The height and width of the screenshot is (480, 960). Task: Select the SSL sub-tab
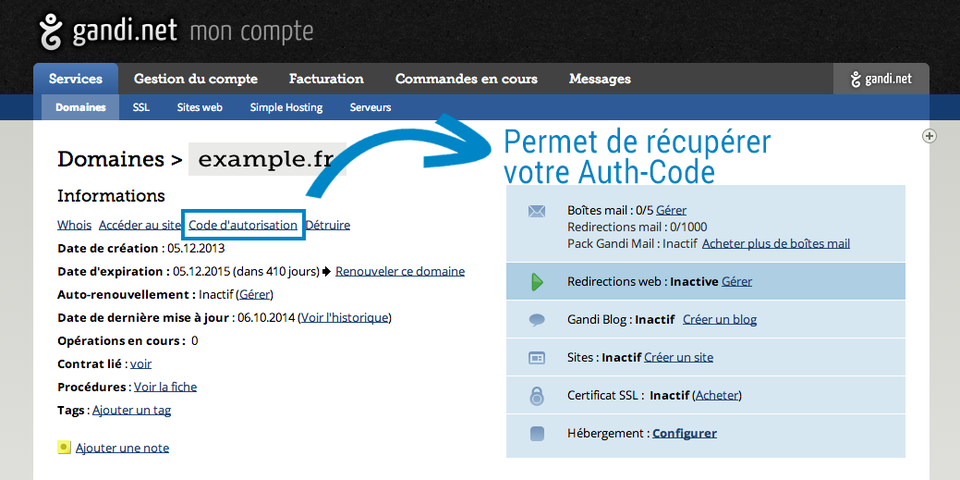pyautogui.click(x=141, y=108)
